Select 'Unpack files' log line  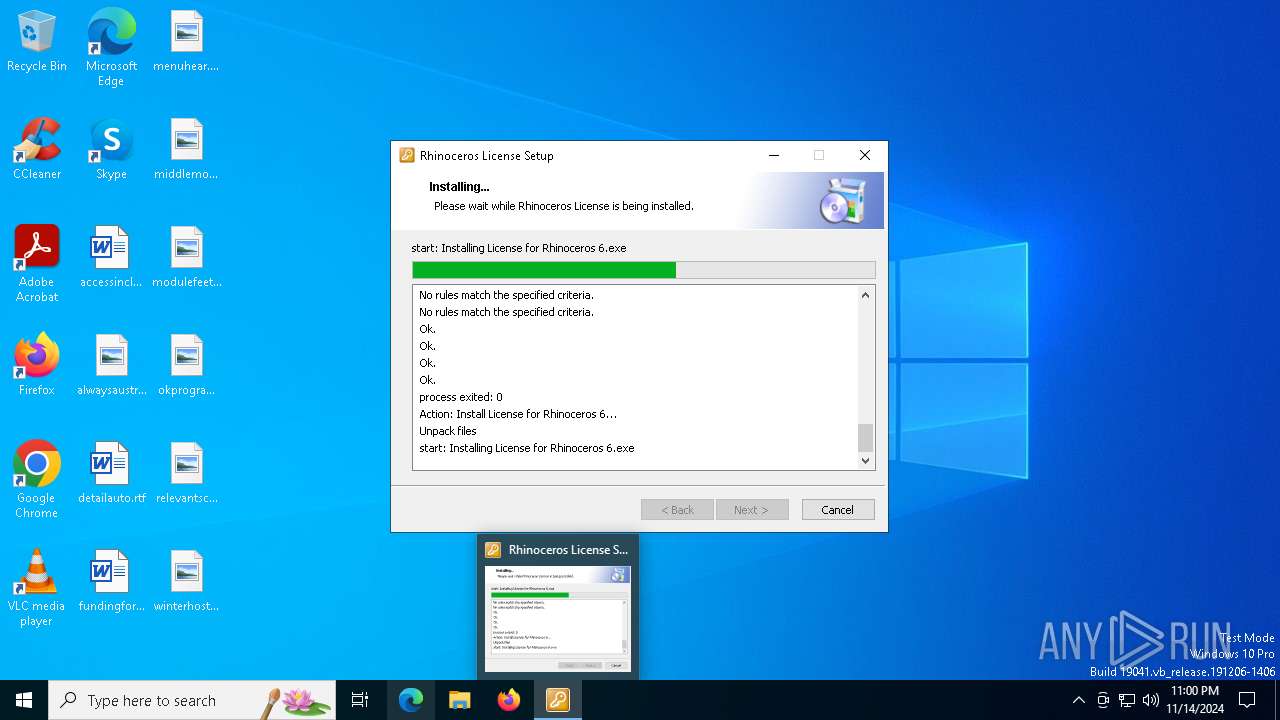coord(448,431)
